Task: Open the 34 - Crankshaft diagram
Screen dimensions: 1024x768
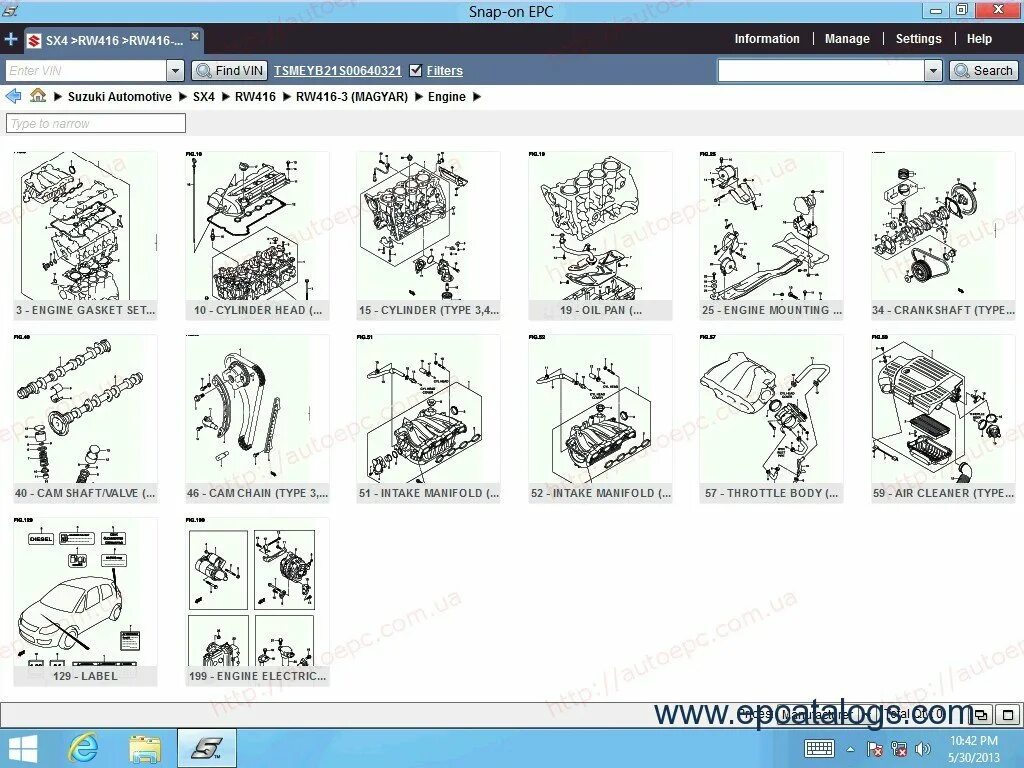Action: 943,236
